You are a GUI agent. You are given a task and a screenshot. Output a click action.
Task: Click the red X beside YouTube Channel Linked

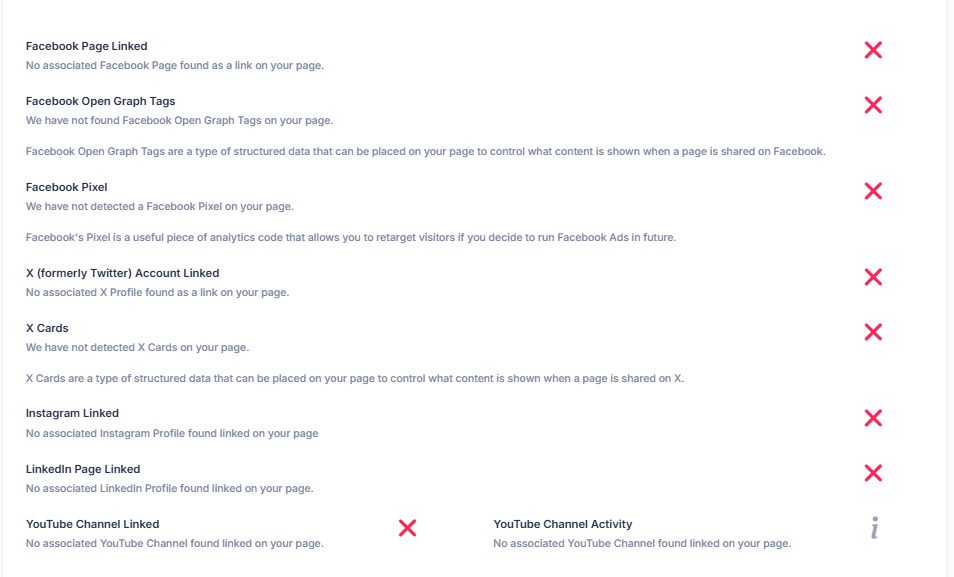click(x=407, y=528)
